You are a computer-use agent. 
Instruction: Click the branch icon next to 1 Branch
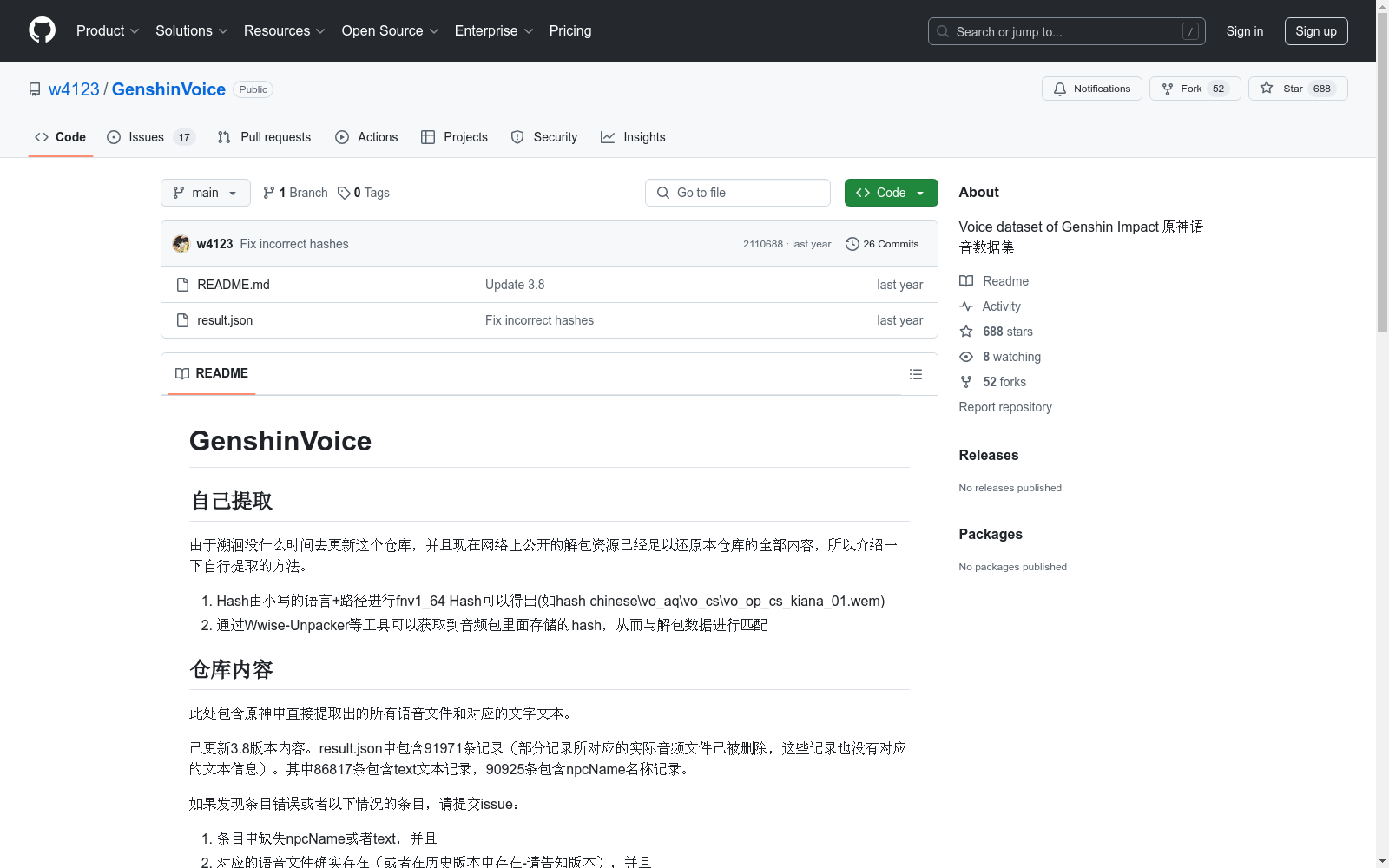tap(269, 193)
